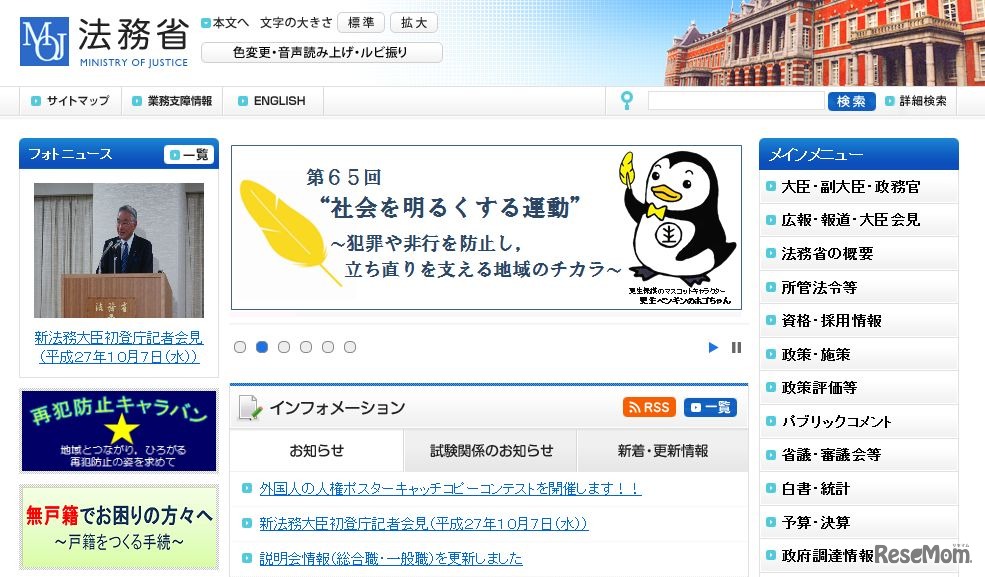The image size is (985, 577).
Task: Switch the site to ENGLISH
Action: [x=272, y=101]
